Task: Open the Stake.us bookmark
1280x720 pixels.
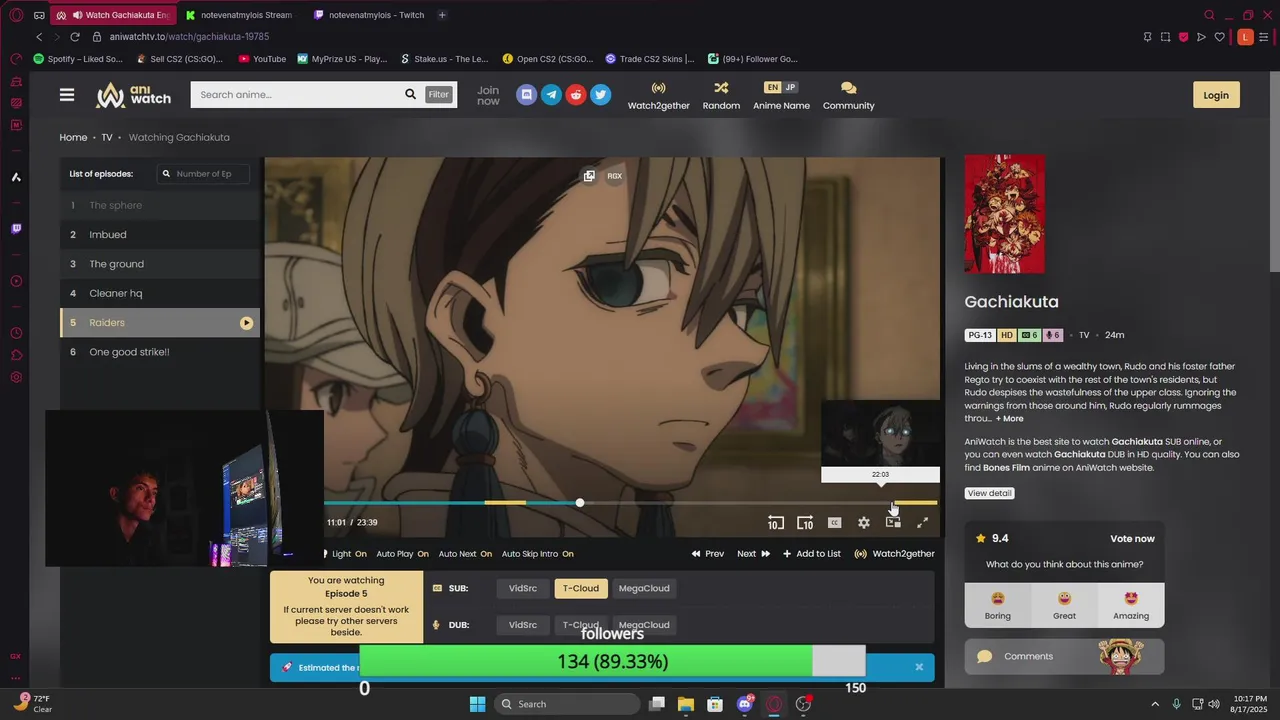Action: 444,59
